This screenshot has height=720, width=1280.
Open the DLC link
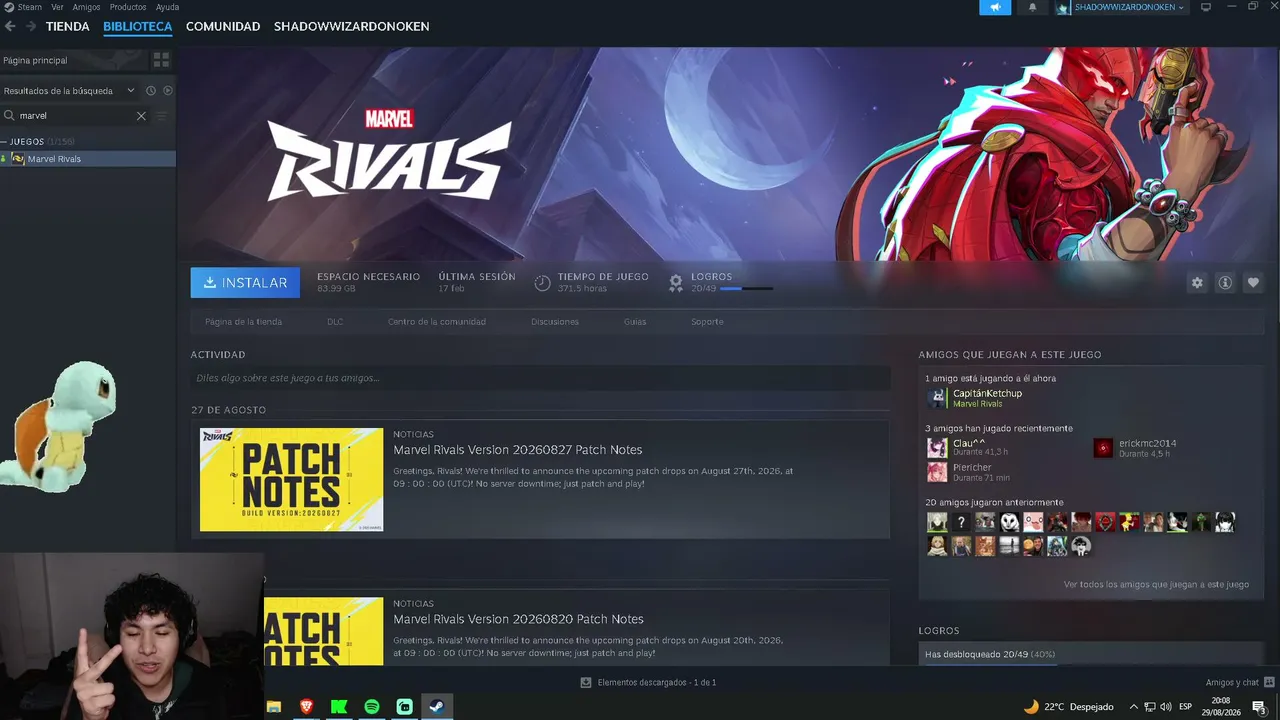(x=335, y=322)
